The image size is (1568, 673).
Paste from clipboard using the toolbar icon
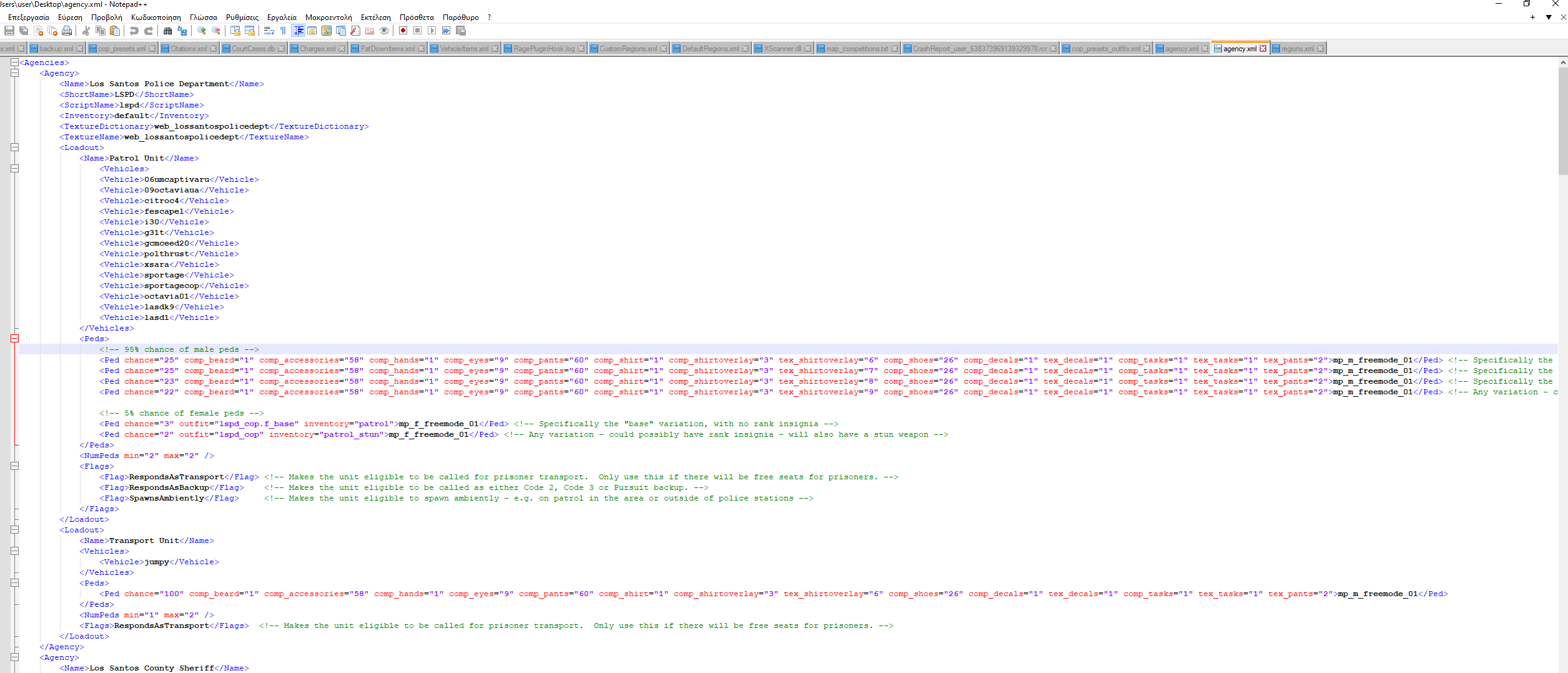(115, 31)
